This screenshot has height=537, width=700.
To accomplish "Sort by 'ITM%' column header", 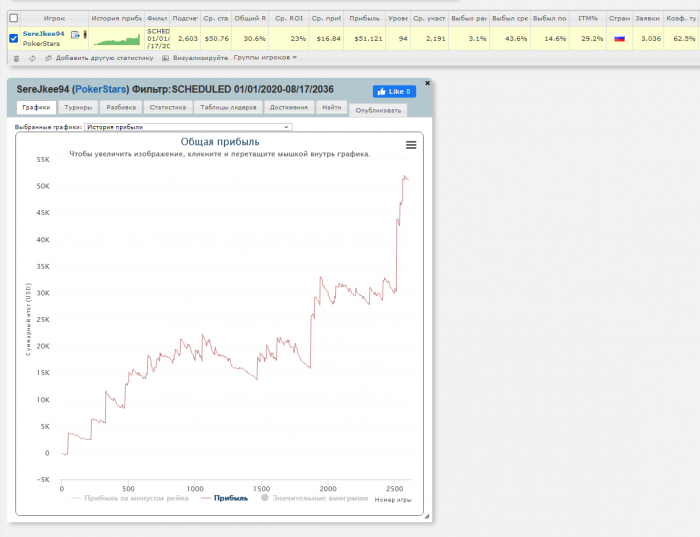I will pos(588,18).
